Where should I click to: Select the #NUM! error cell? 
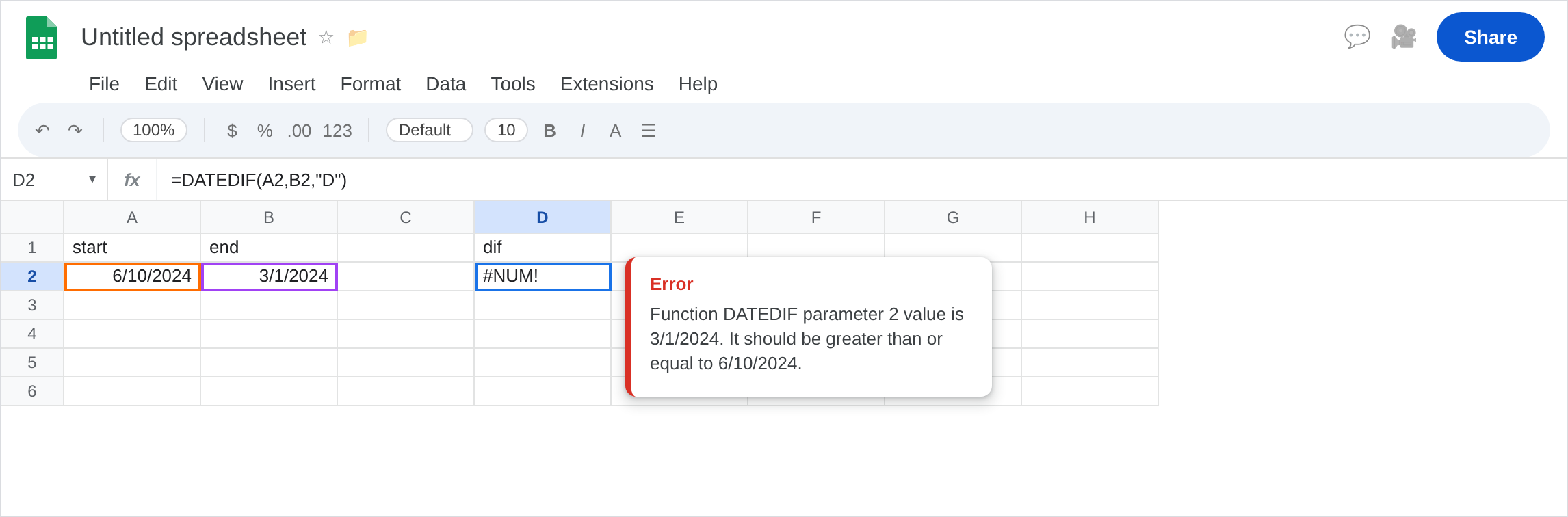click(x=543, y=276)
